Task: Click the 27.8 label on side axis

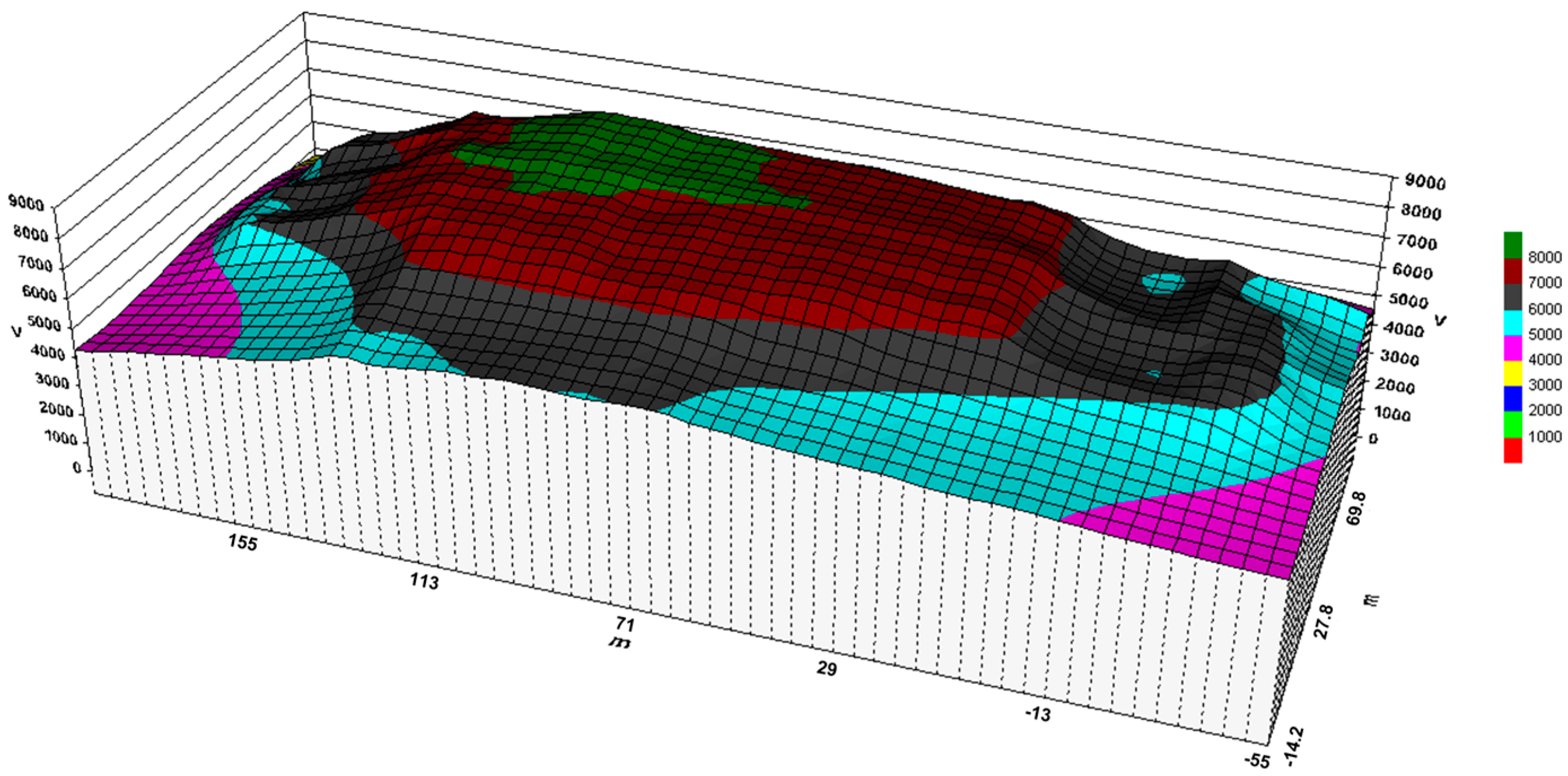Action: tap(1323, 622)
